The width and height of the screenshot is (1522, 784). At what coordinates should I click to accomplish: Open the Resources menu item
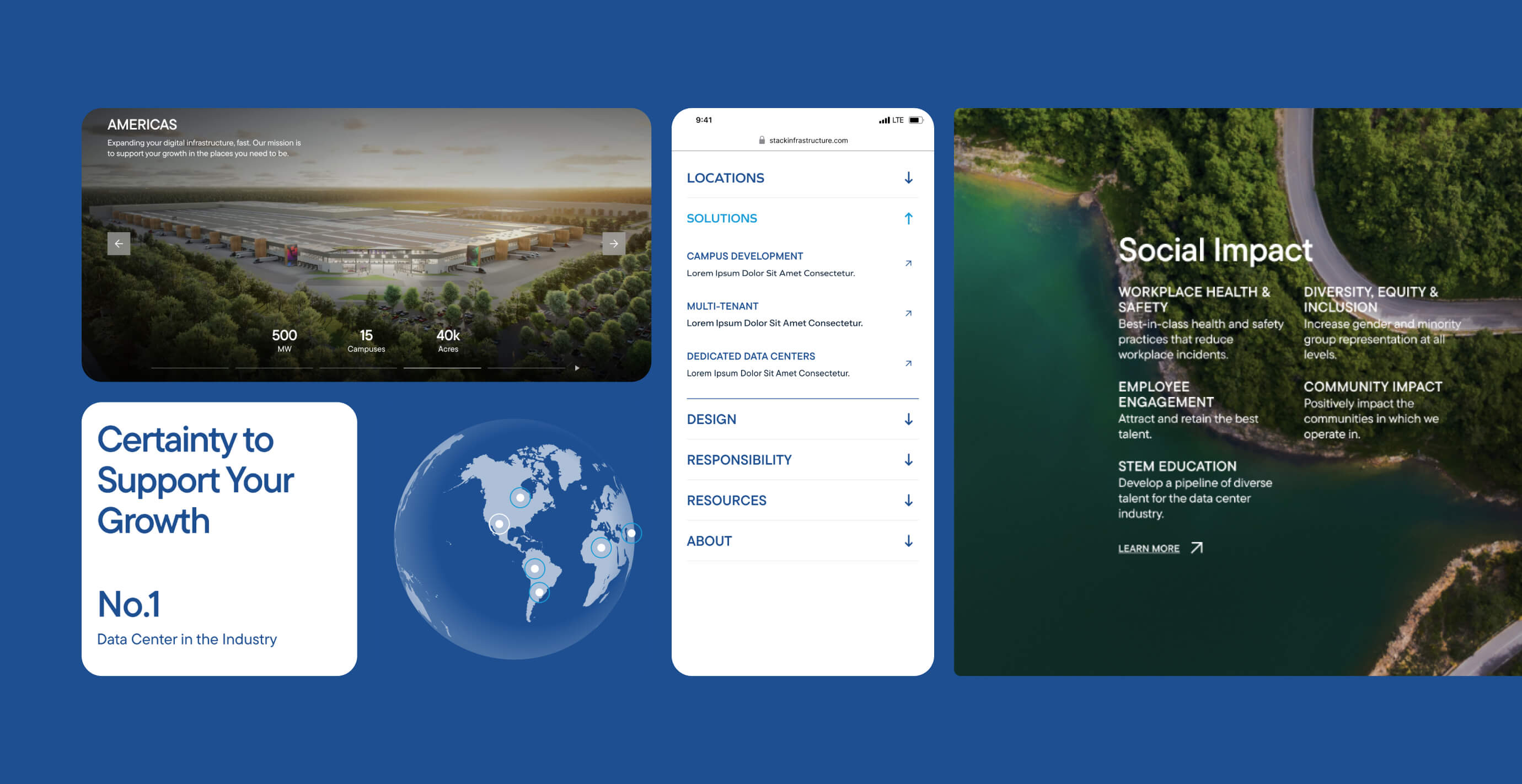pyautogui.click(x=726, y=501)
